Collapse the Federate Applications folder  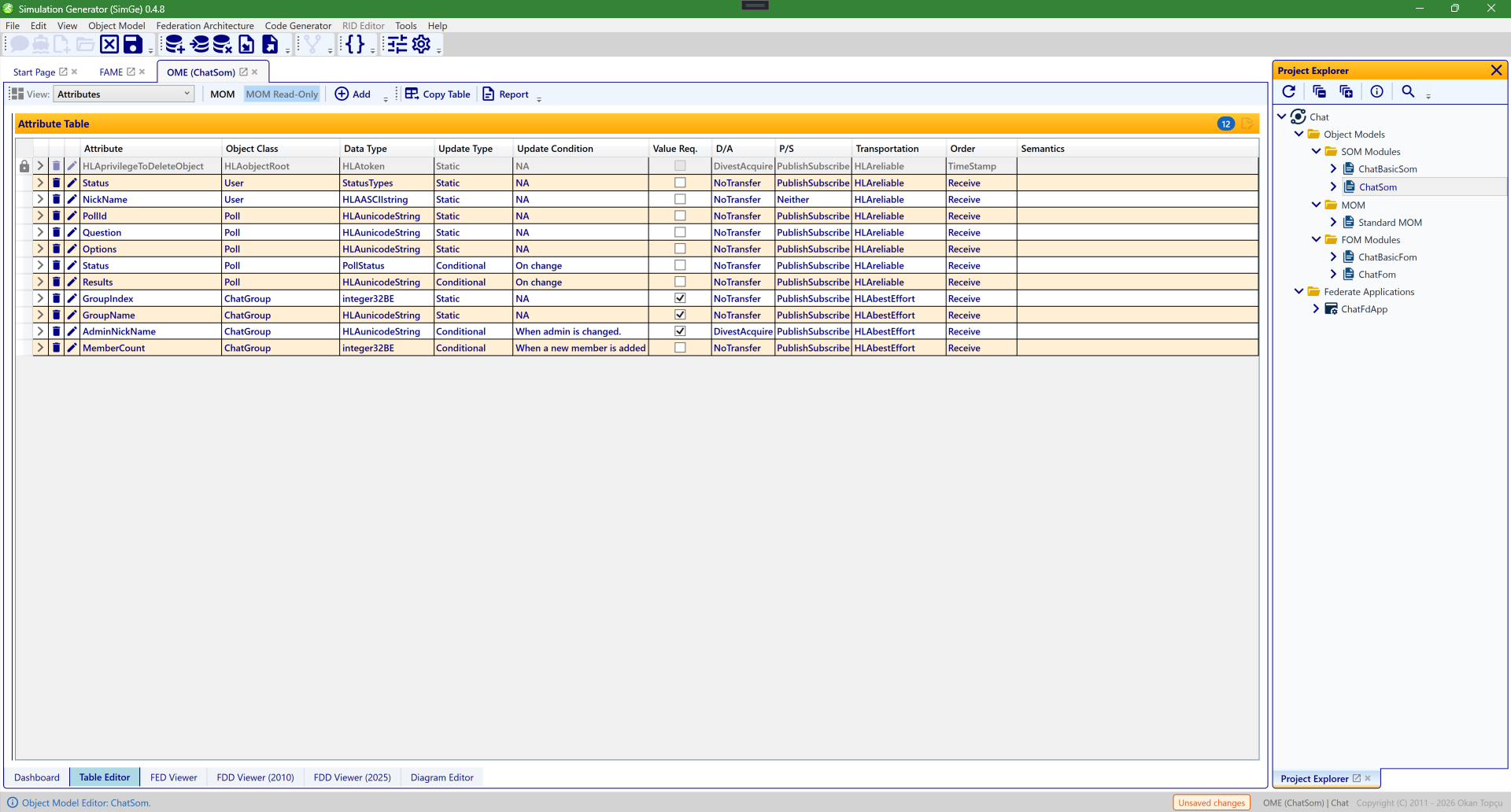[x=1299, y=291]
